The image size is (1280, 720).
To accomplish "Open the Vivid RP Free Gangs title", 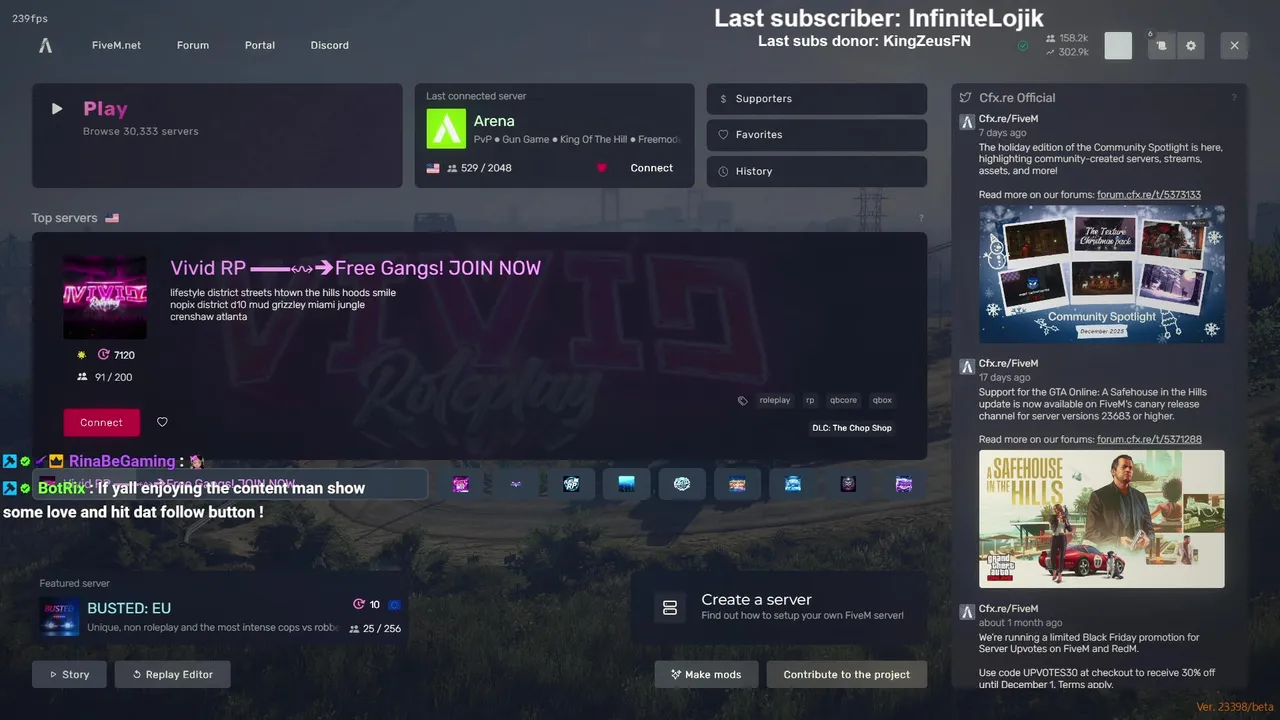I will pyautogui.click(x=355, y=268).
